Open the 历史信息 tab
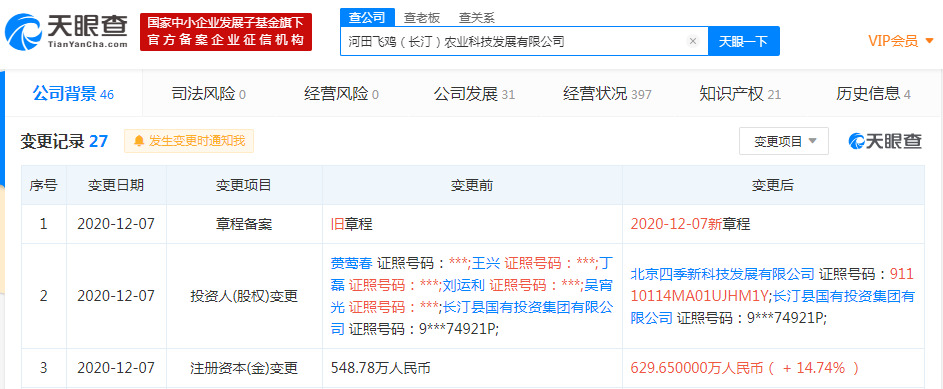 click(873, 94)
